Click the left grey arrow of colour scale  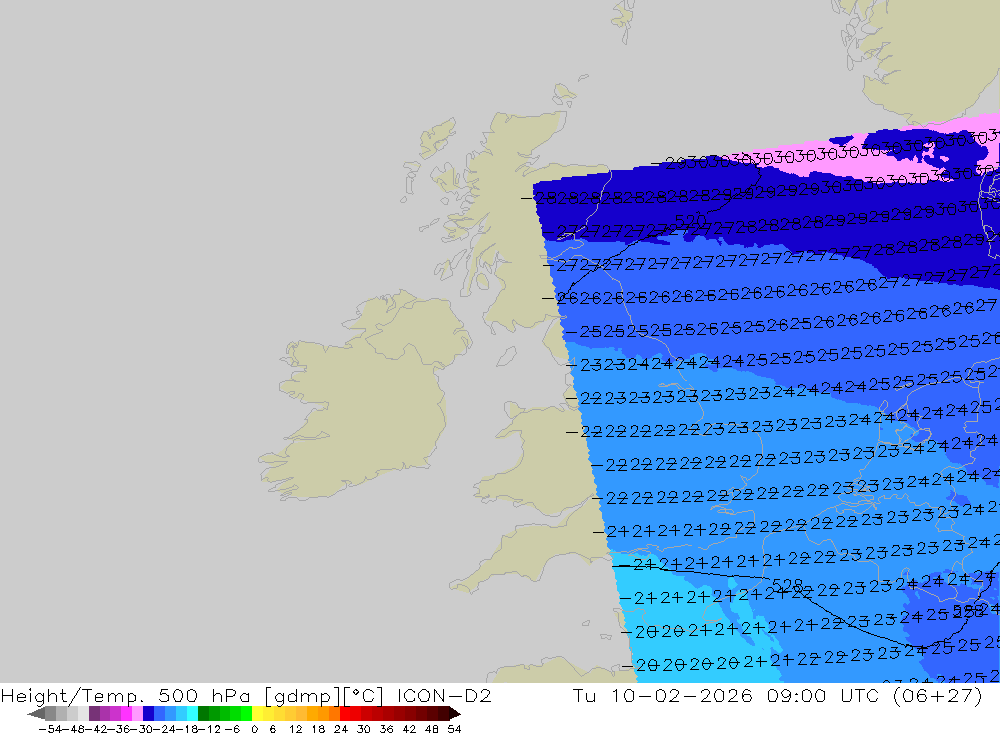(x=36, y=713)
